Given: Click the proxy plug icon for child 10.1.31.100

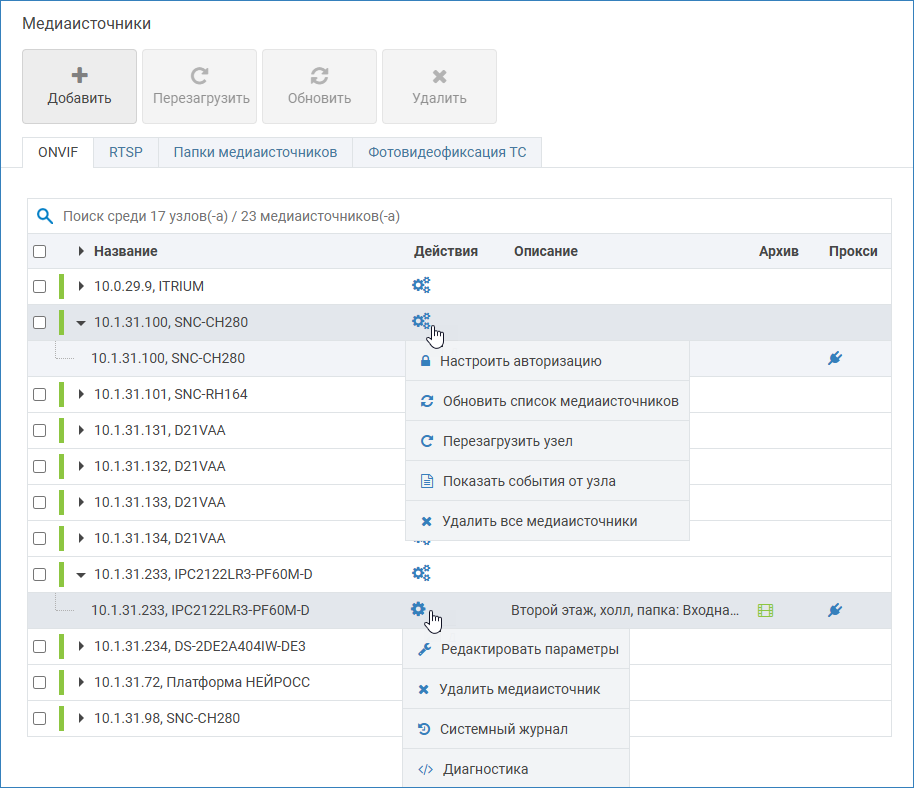Looking at the screenshot, I should (835, 358).
